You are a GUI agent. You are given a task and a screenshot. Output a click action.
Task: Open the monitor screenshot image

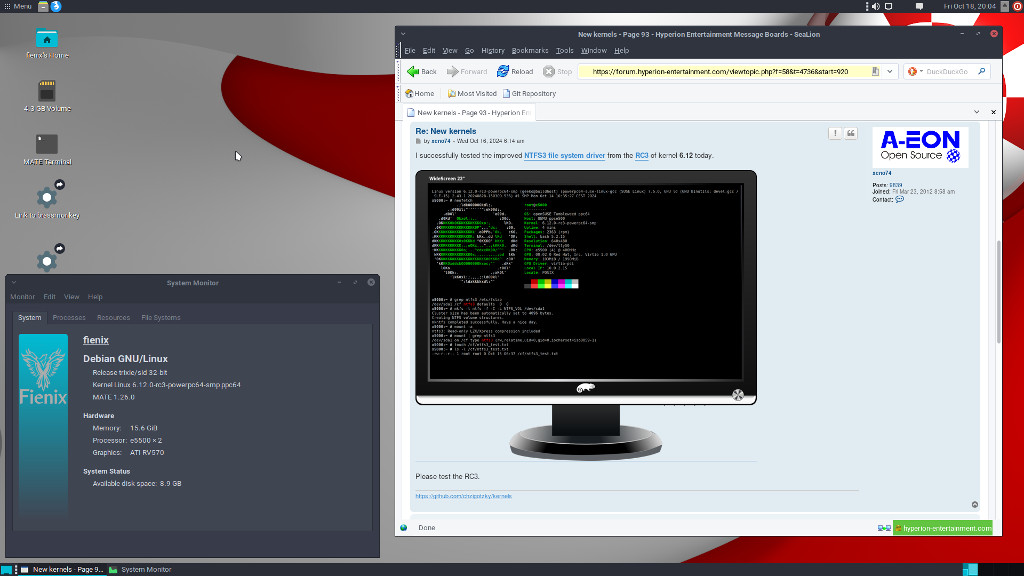pos(586,315)
